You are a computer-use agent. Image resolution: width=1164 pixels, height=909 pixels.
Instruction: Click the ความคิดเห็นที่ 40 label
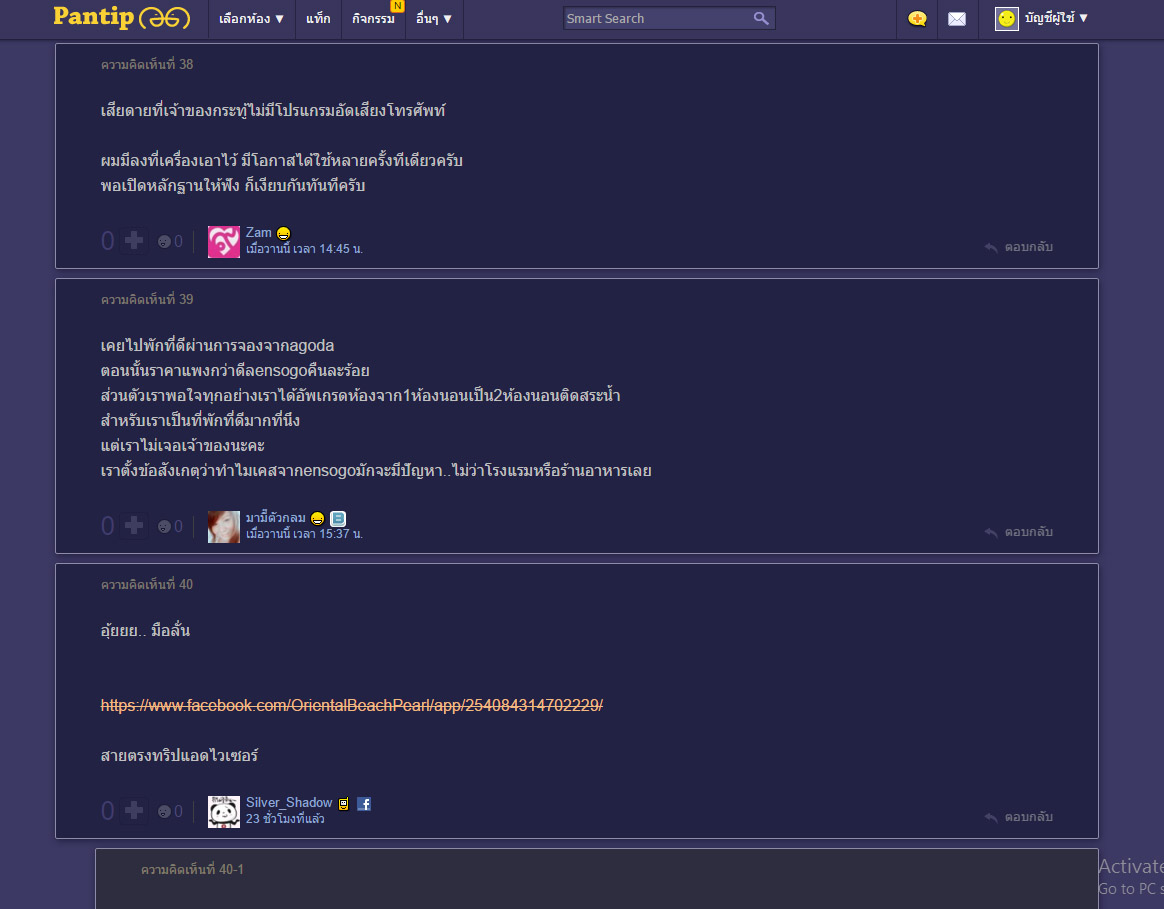[147, 584]
